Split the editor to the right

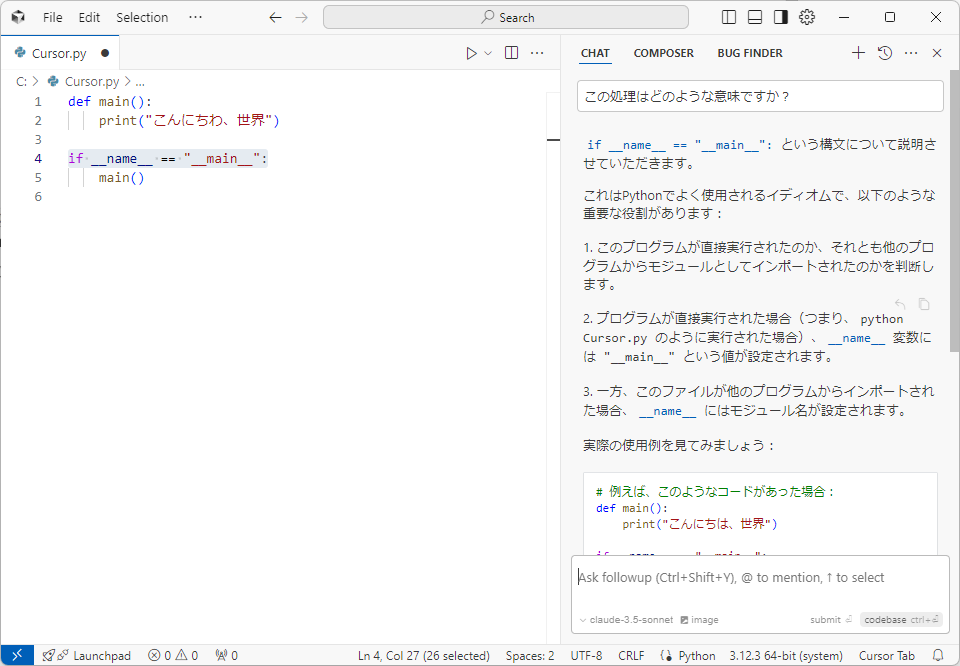click(511, 53)
